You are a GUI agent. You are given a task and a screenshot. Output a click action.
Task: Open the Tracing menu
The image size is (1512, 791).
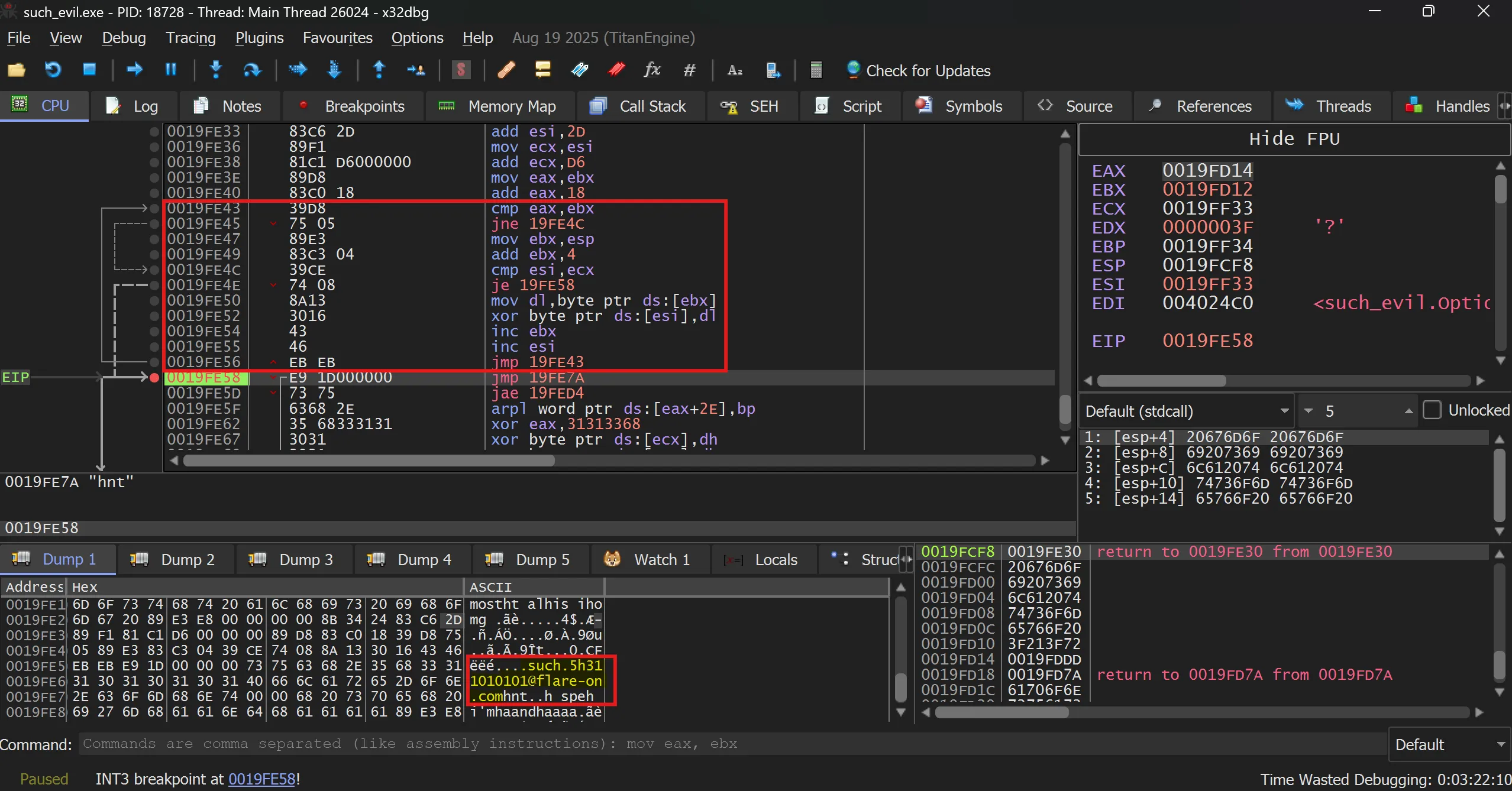pos(190,38)
